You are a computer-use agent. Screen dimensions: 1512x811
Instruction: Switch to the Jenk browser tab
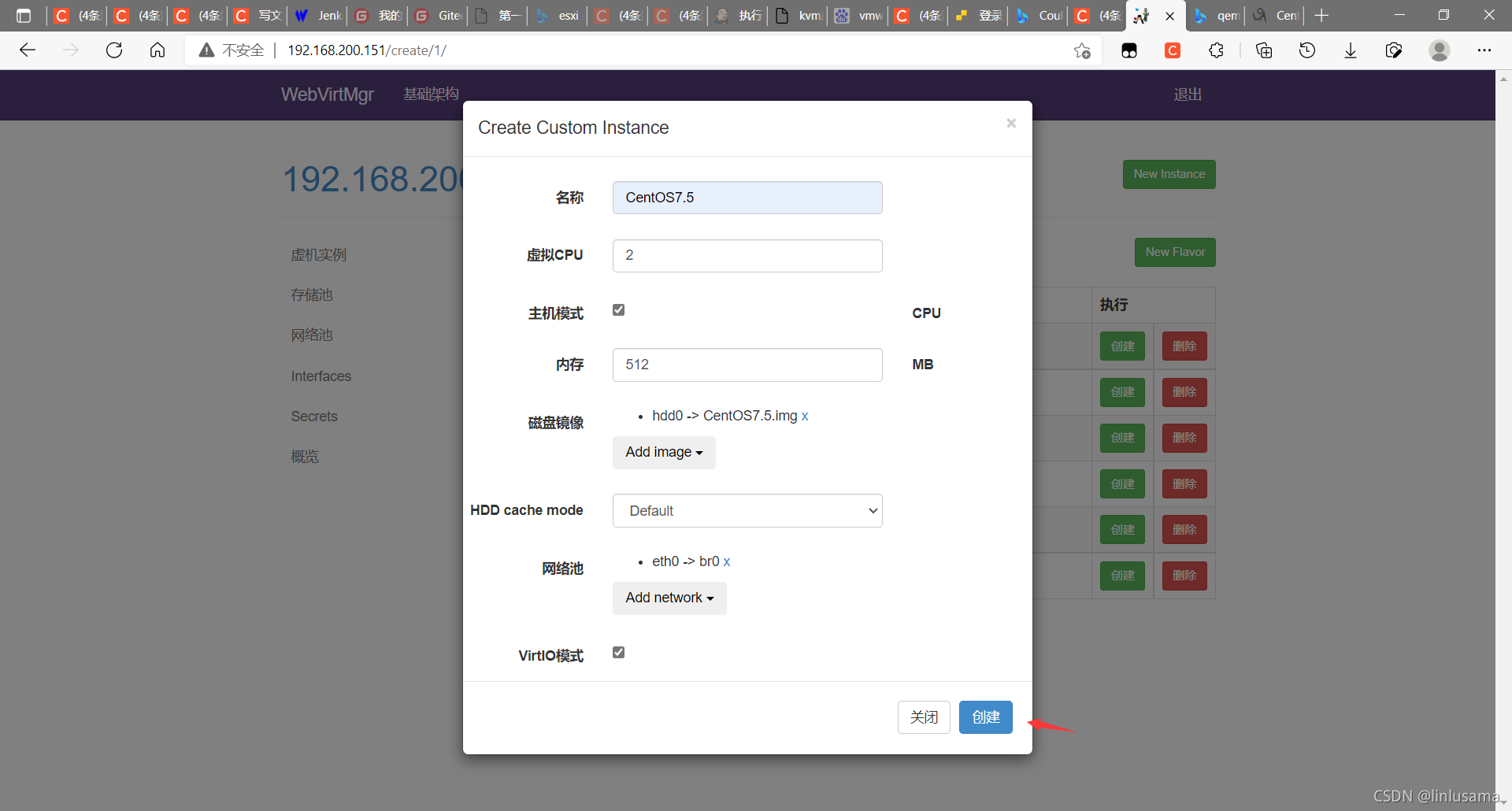pos(317,16)
